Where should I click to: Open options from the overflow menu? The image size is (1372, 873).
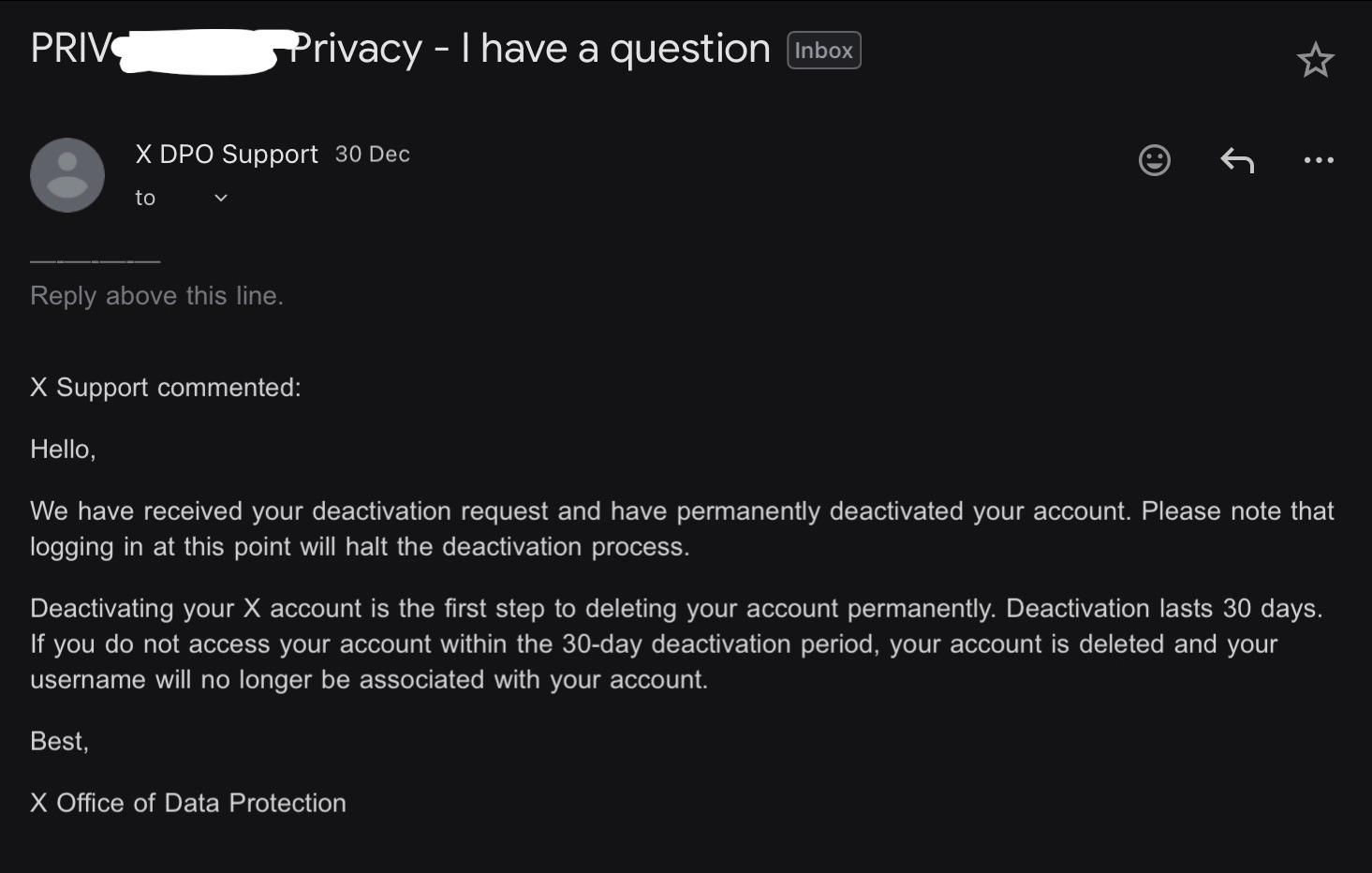[1318, 160]
